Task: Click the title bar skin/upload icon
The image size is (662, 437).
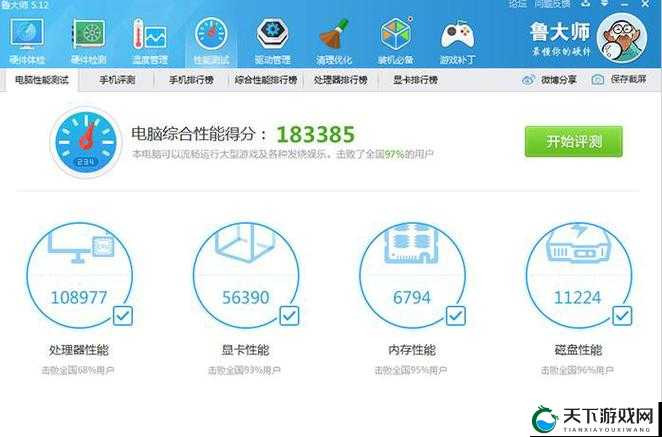Action: [x=586, y=4]
